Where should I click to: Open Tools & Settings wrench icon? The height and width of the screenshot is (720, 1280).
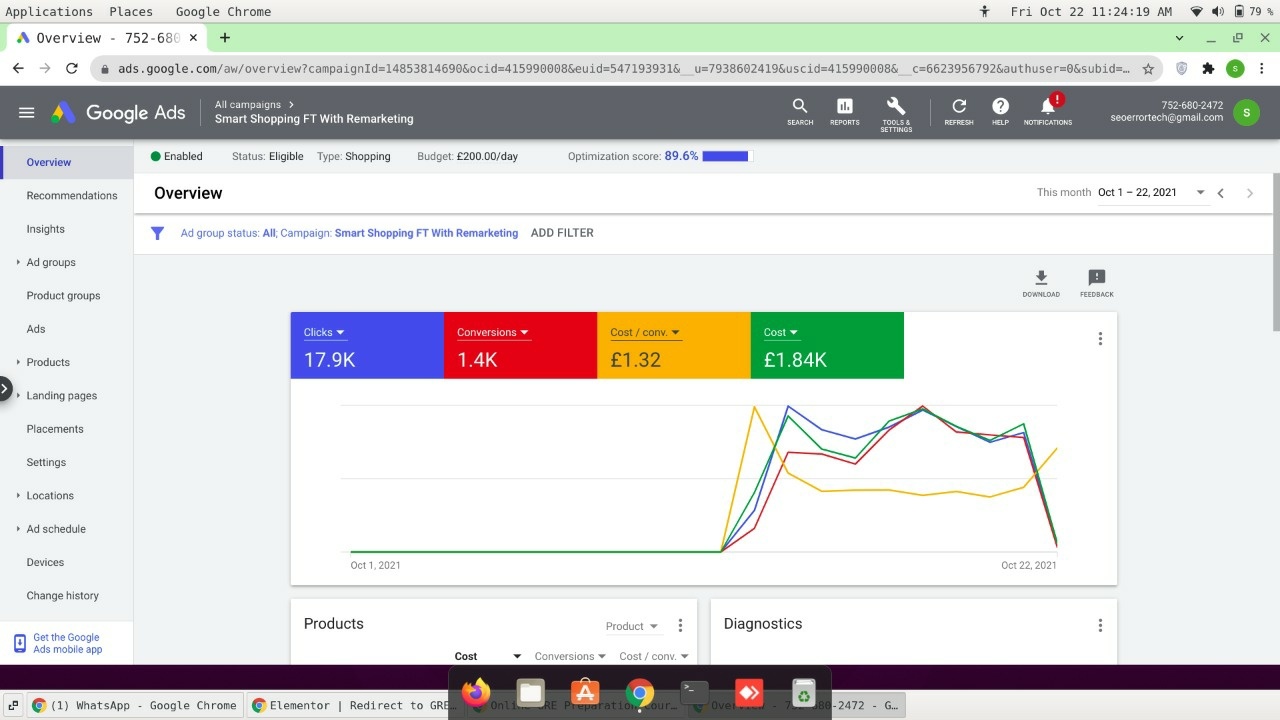[896, 113]
